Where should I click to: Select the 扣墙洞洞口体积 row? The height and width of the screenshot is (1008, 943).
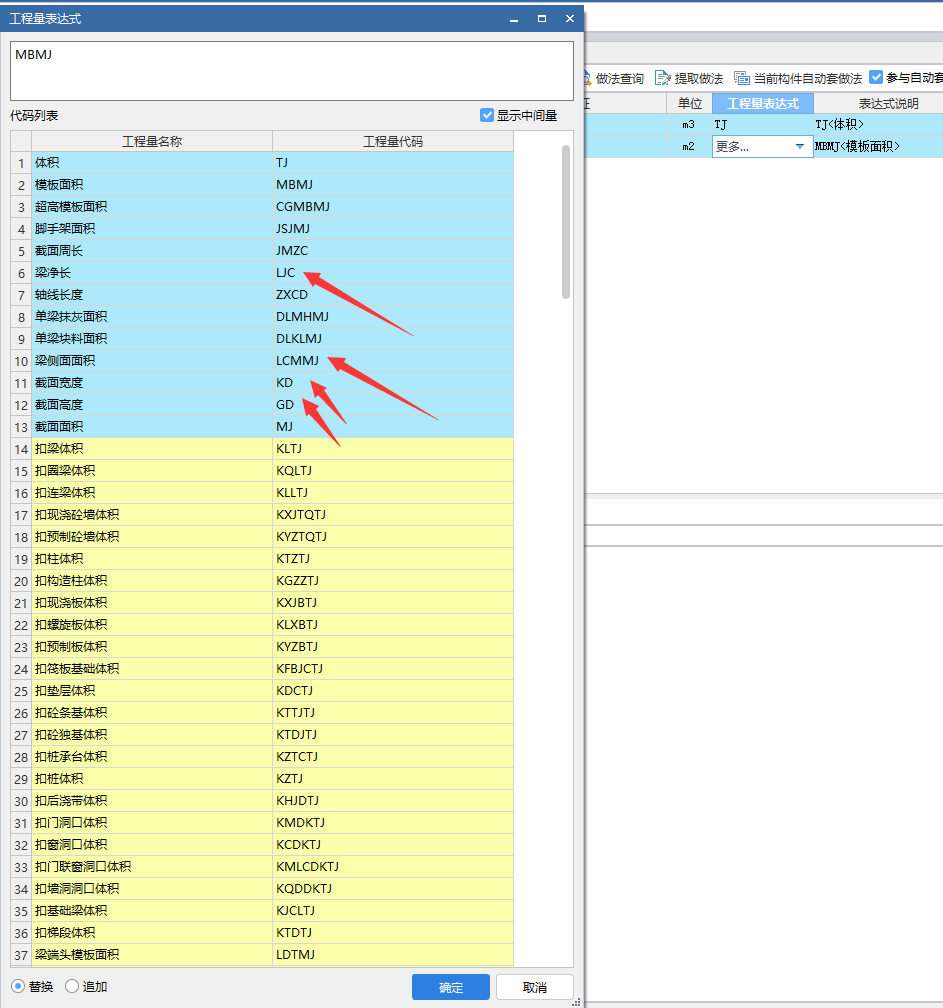(273, 888)
